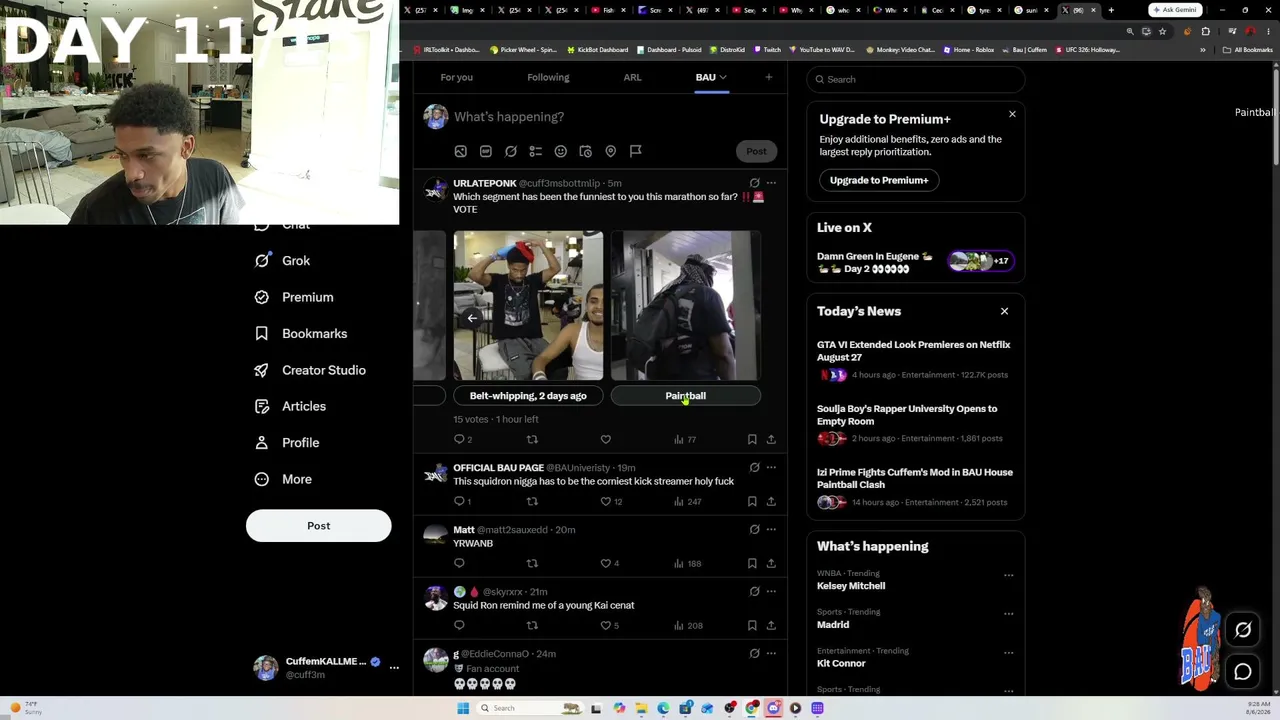Click the greyed Post button in composer
The height and width of the screenshot is (720, 1280).
click(756, 151)
